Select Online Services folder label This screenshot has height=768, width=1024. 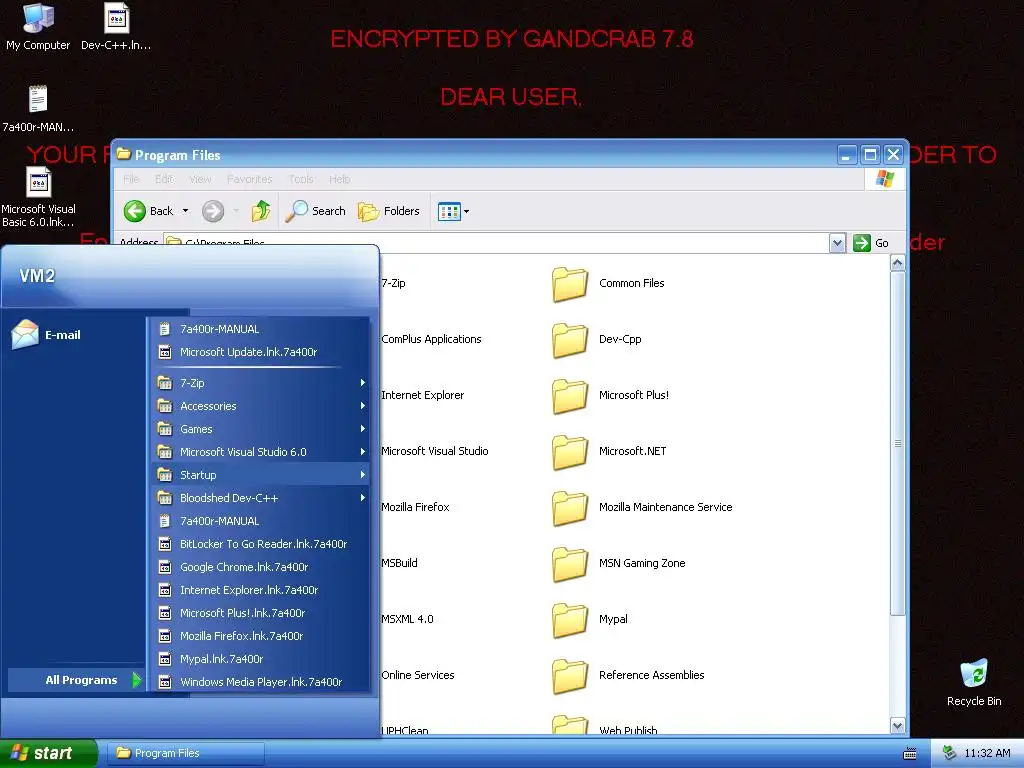click(x=418, y=675)
